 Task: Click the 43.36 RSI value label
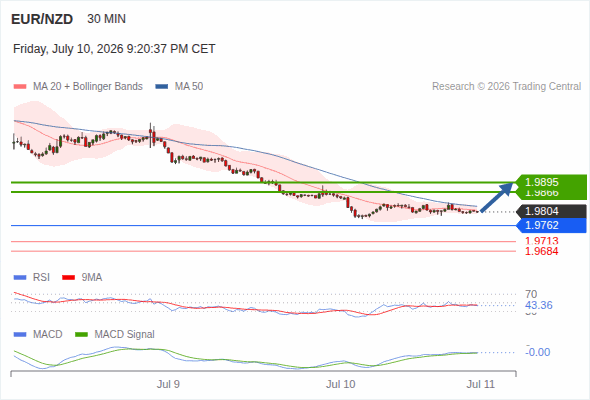(538, 305)
